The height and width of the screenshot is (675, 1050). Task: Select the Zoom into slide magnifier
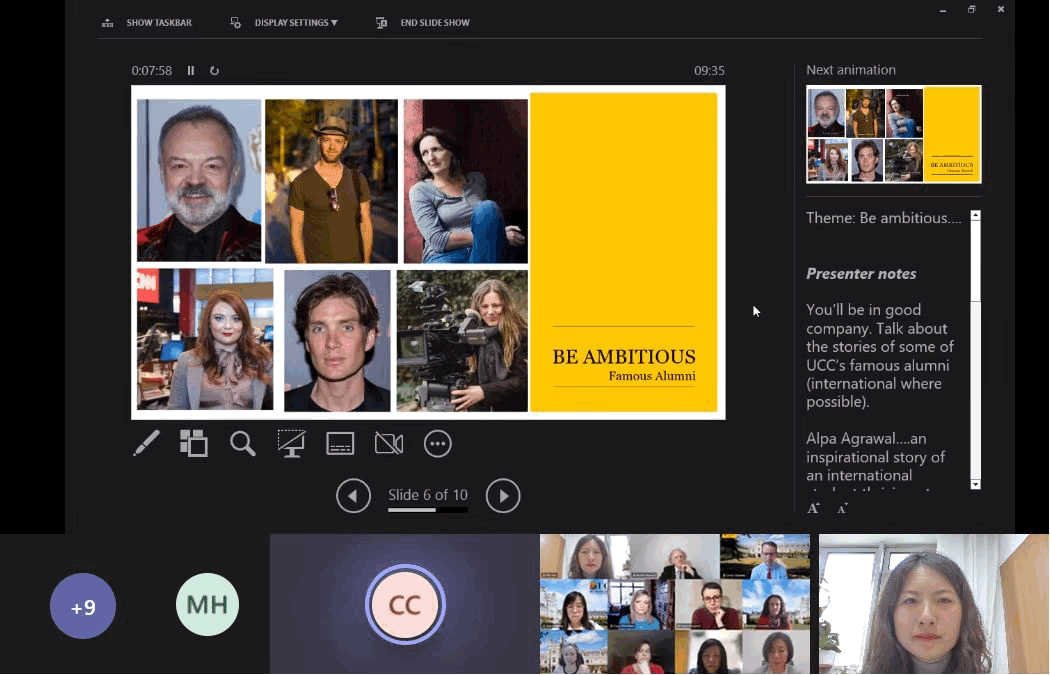243,444
